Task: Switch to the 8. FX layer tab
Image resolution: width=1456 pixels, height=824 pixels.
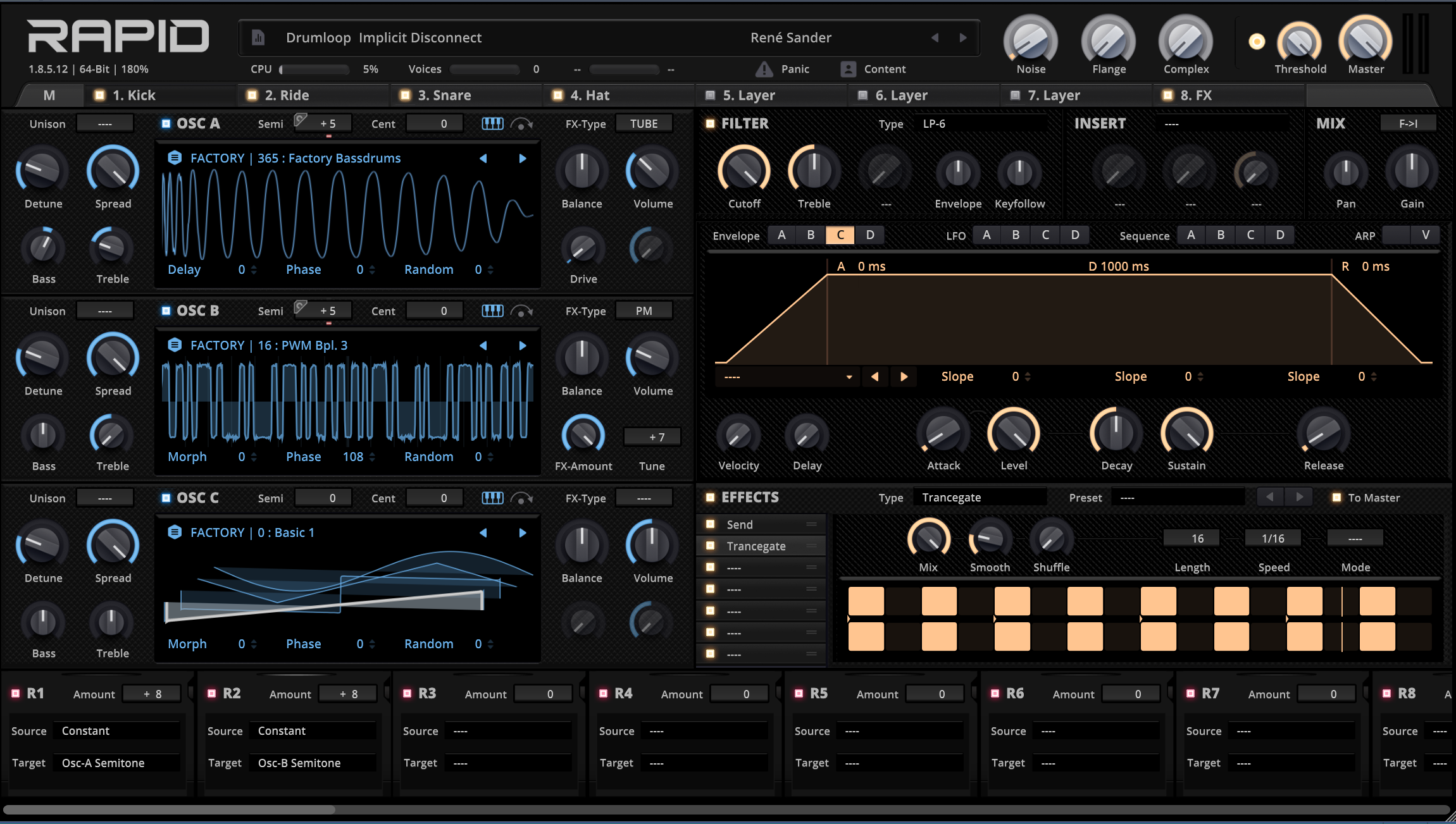Action: (1229, 95)
